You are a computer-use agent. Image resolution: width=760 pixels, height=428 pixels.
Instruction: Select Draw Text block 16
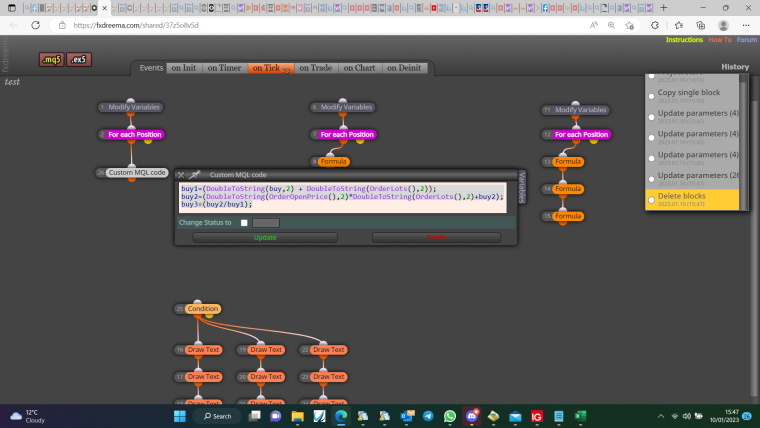(x=198, y=349)
